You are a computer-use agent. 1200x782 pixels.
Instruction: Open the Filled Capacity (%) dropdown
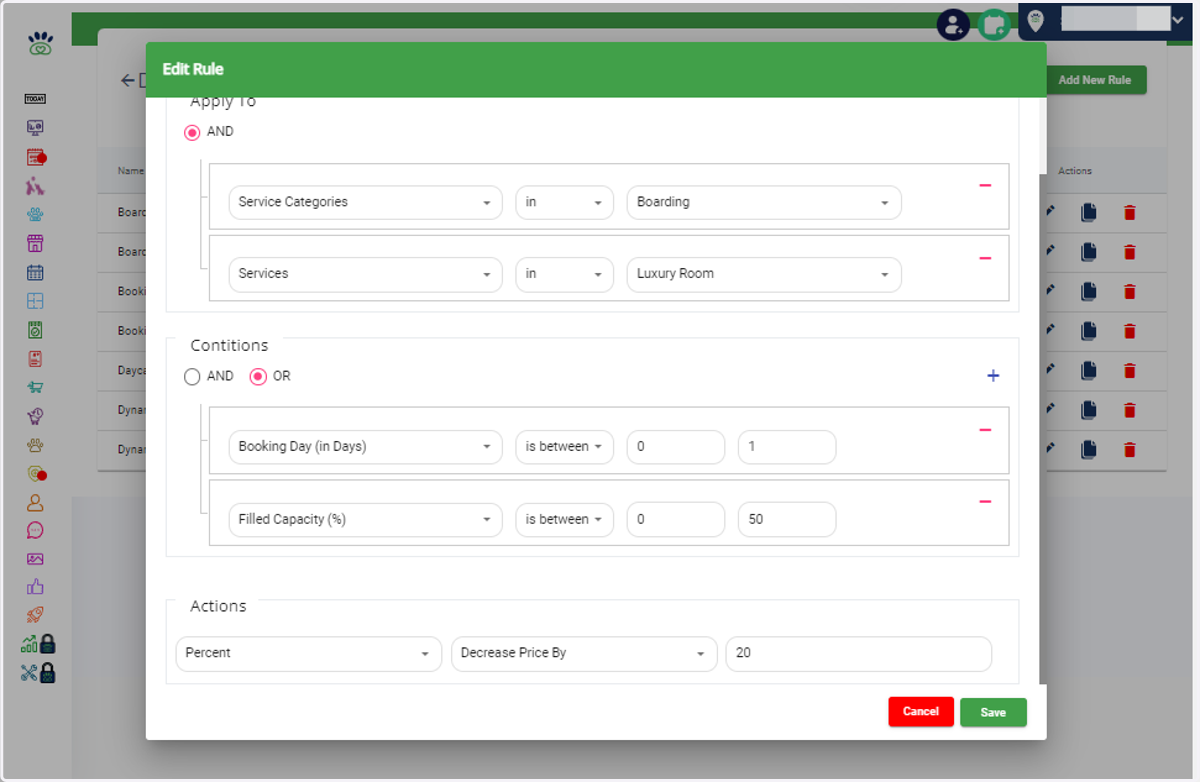[365, 520]
